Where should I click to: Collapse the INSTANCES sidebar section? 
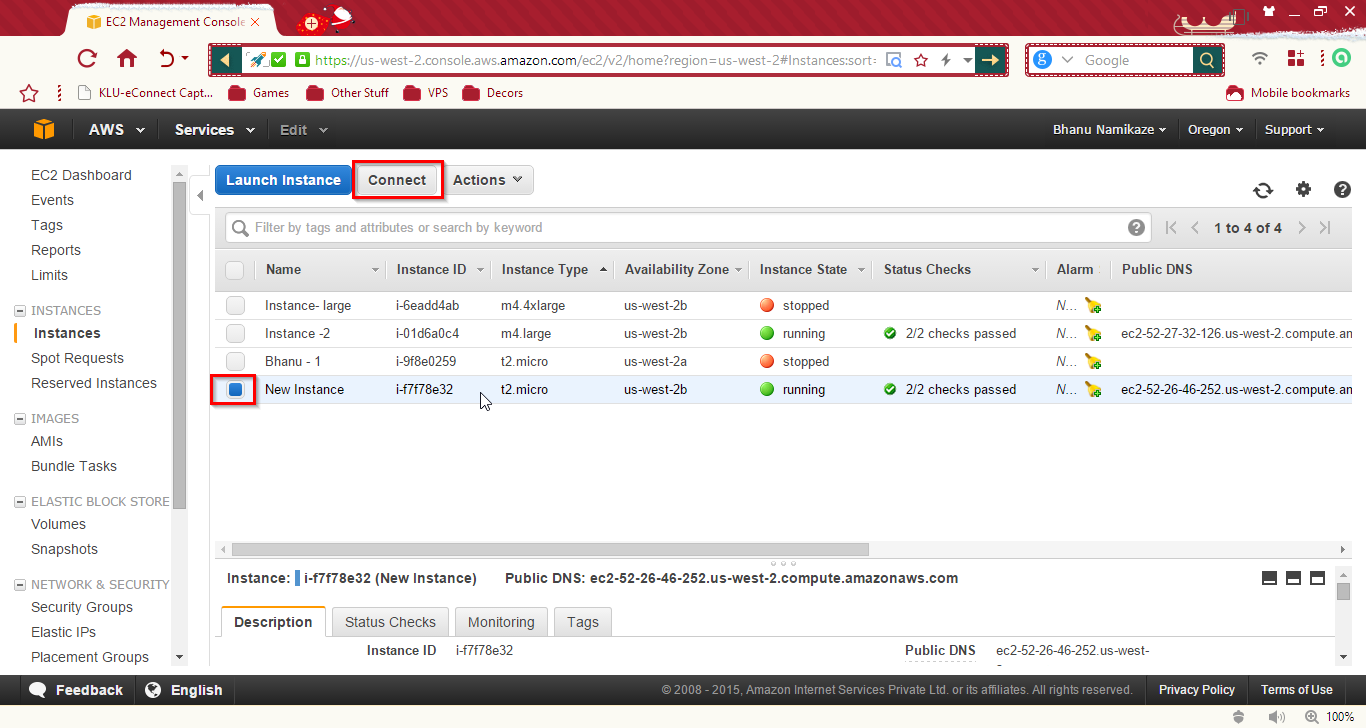tap(20, 311)
